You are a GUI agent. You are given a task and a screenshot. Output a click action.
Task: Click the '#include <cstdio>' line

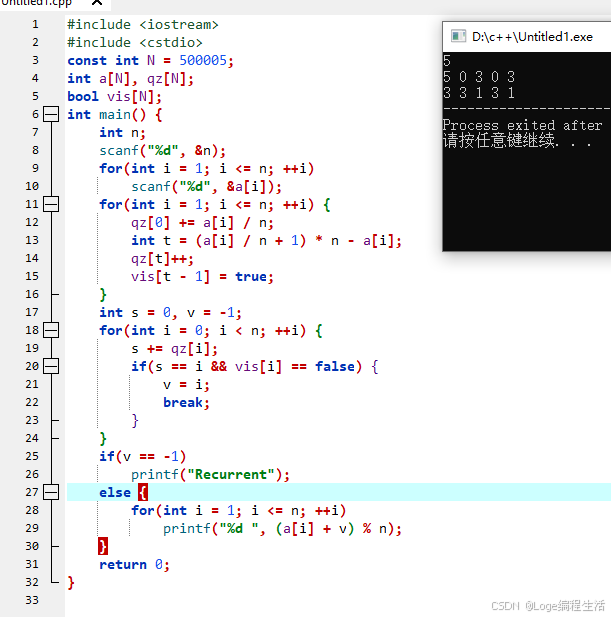coord(135,42)
